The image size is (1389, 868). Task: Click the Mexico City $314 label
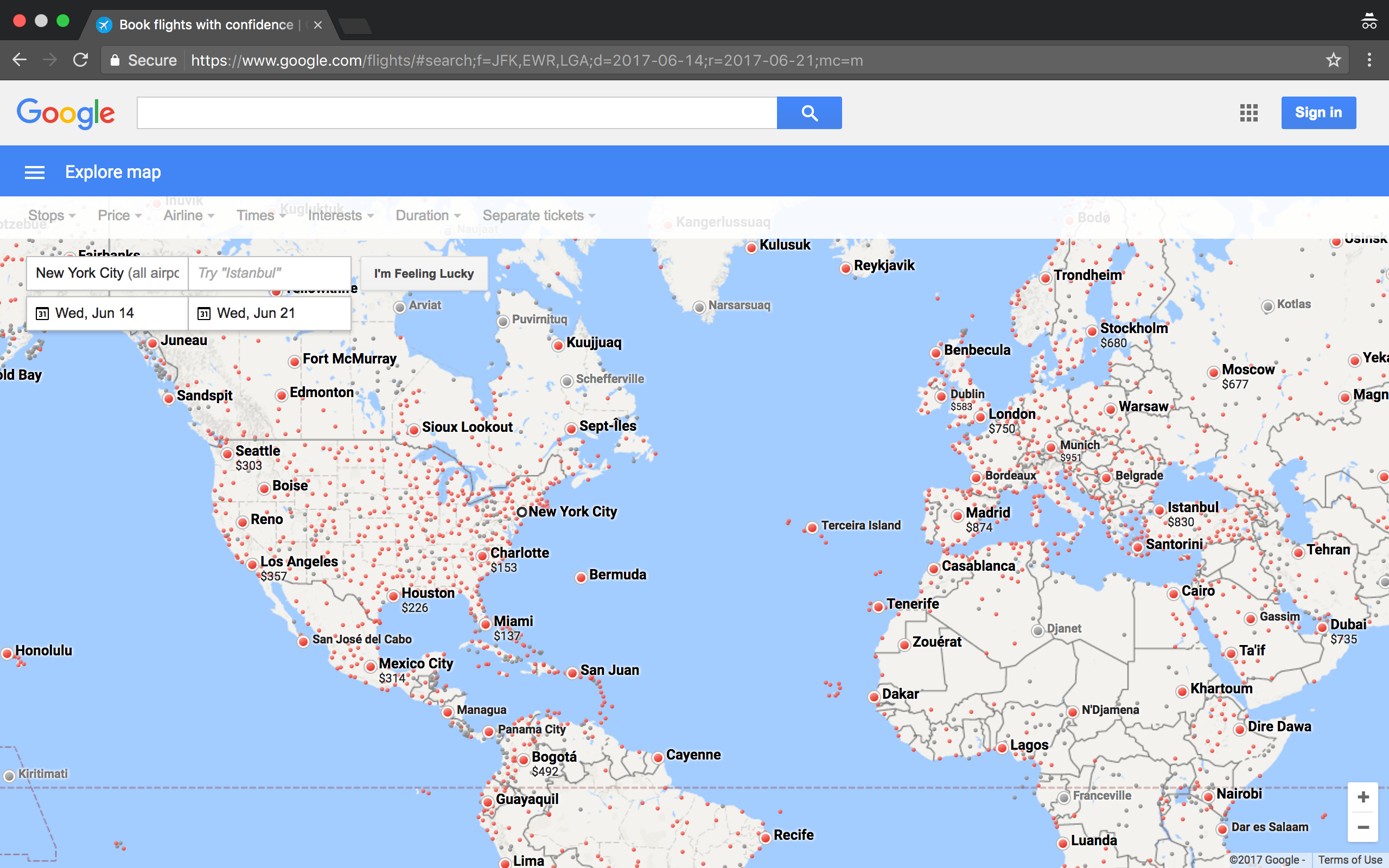[x=416, y=671]
